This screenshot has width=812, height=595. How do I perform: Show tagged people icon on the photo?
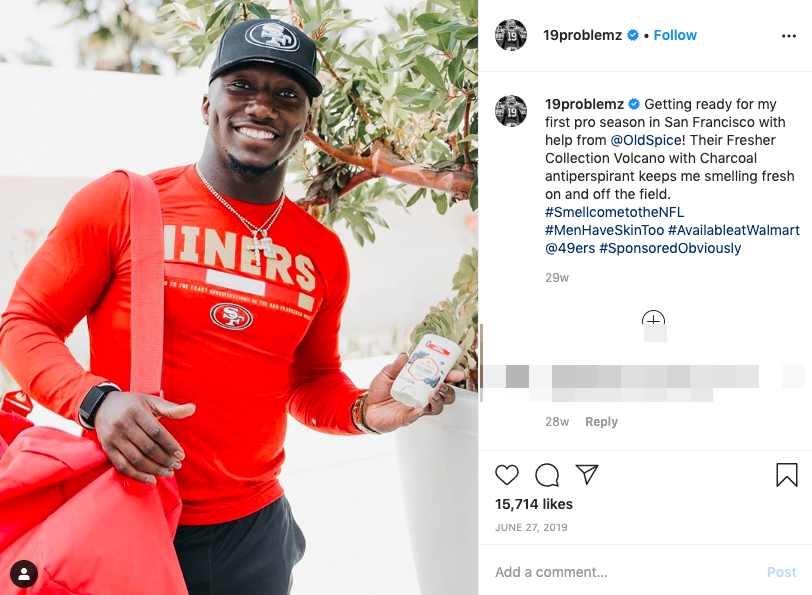(x=24, y=574)
